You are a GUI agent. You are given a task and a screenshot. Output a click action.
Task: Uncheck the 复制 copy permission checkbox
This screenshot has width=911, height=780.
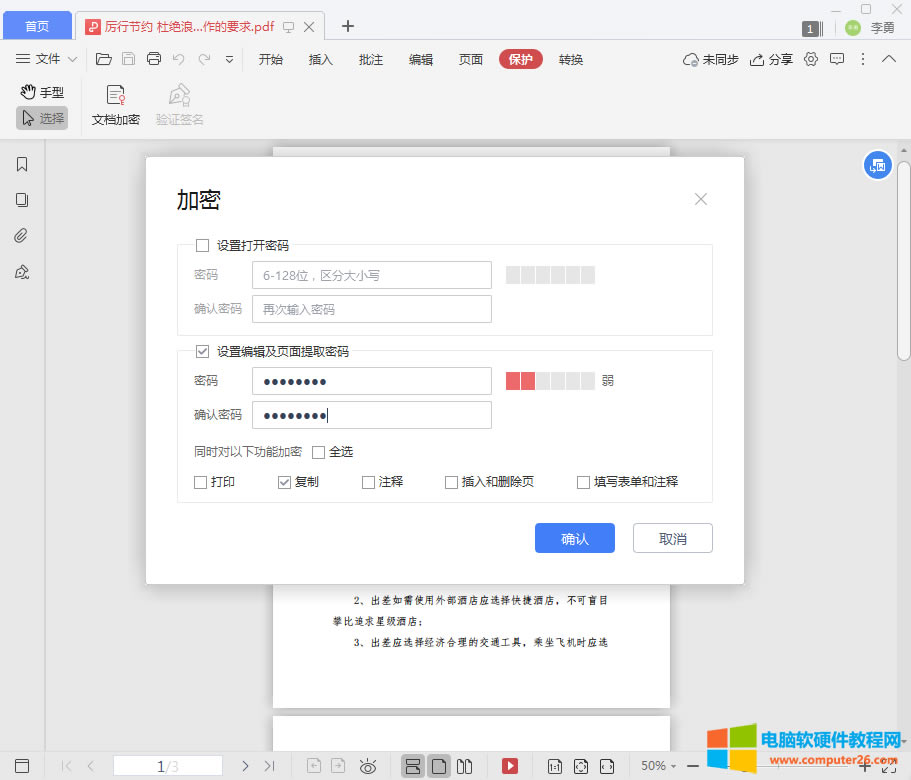(x=284, y=482)
